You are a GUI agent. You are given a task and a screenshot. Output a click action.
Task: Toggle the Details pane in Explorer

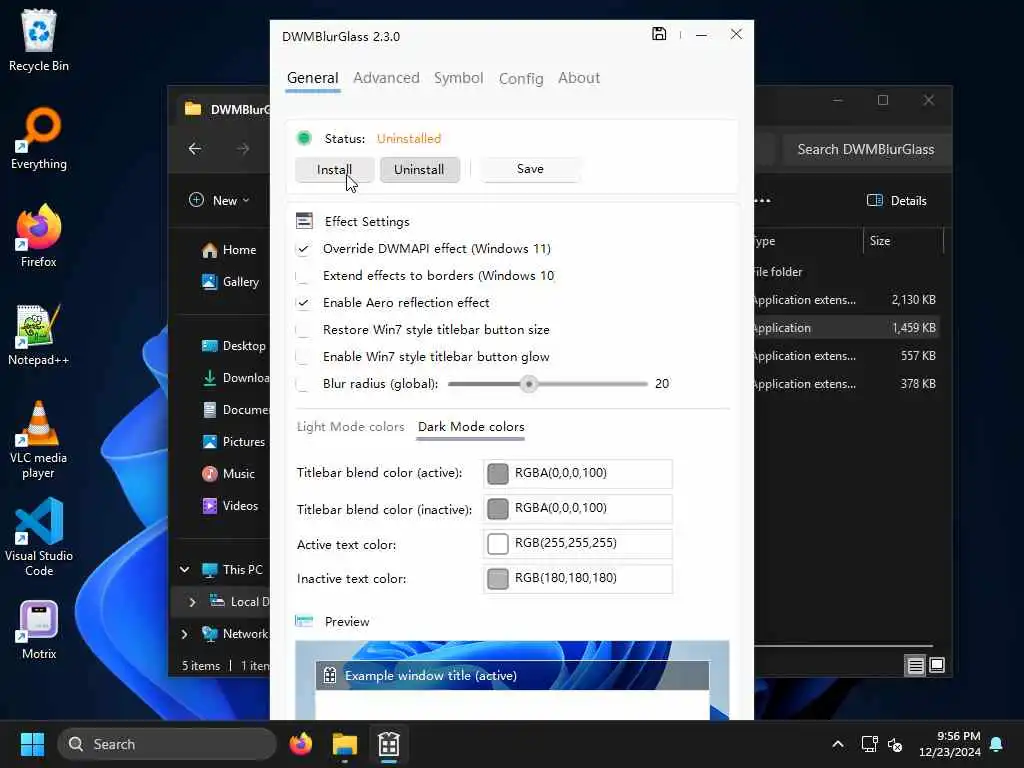896,200
